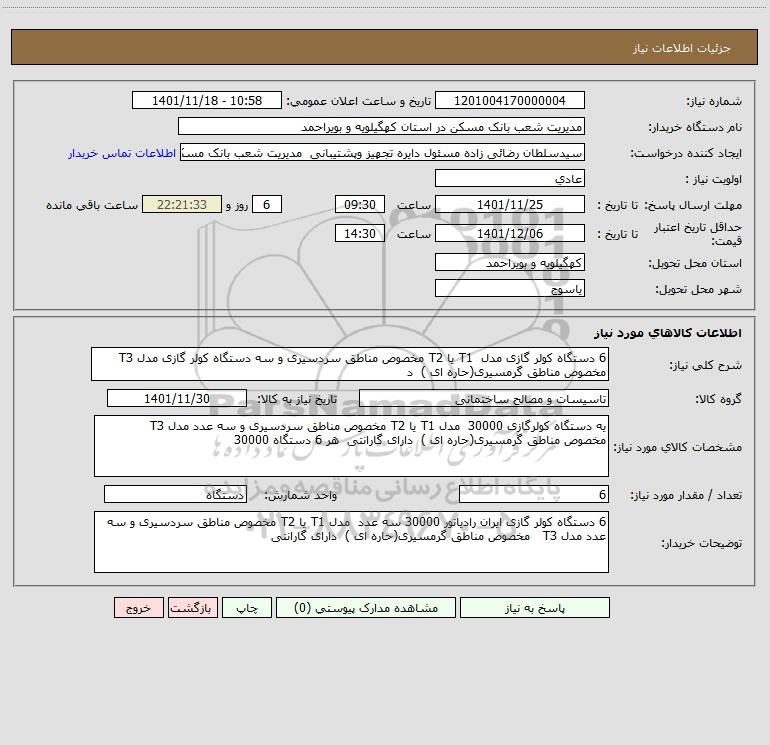The image size is (770, 745).
Task: Click response deadline date 1401/11/25
Action: point(510,204)
